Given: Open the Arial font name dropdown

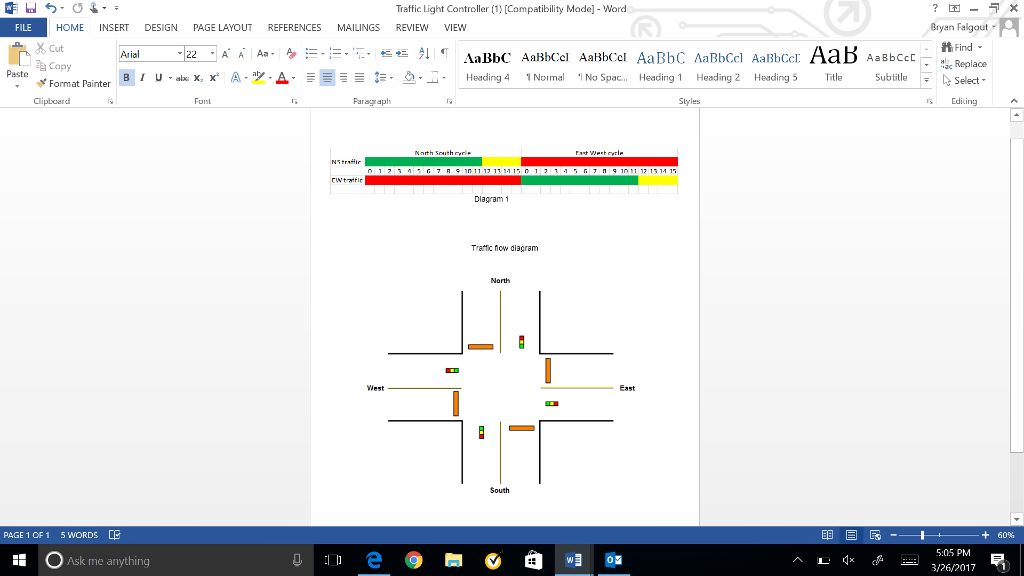Looking at the screenshot, I should [179, 54].
